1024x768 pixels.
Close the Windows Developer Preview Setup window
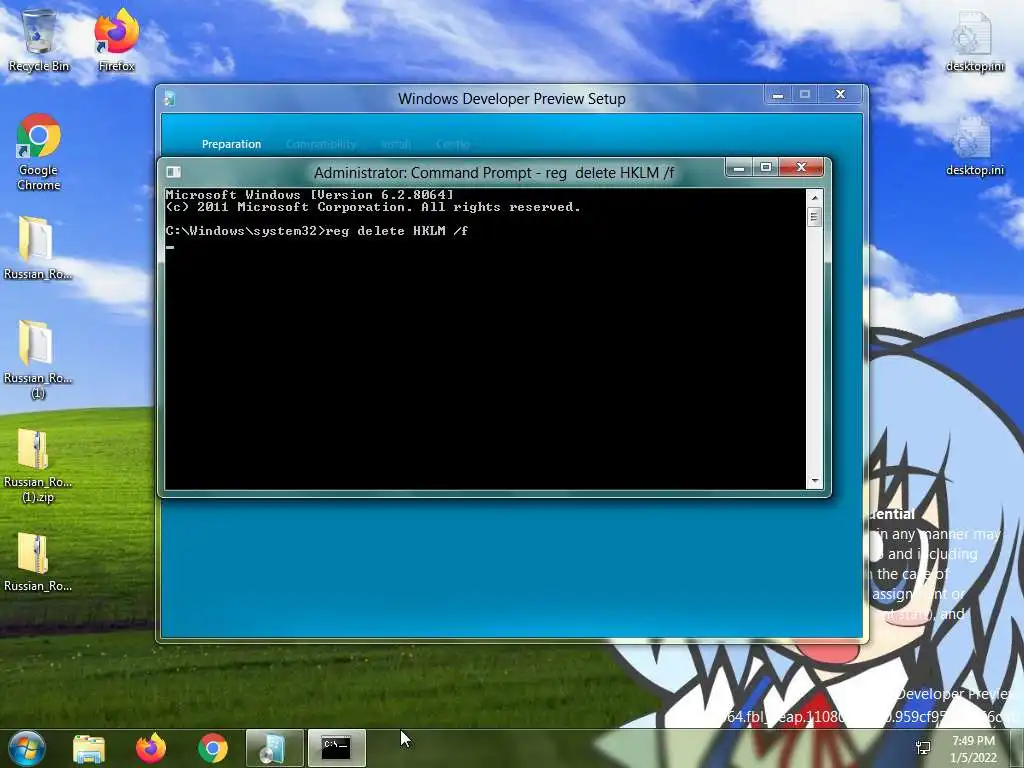(x=840, y=95)
